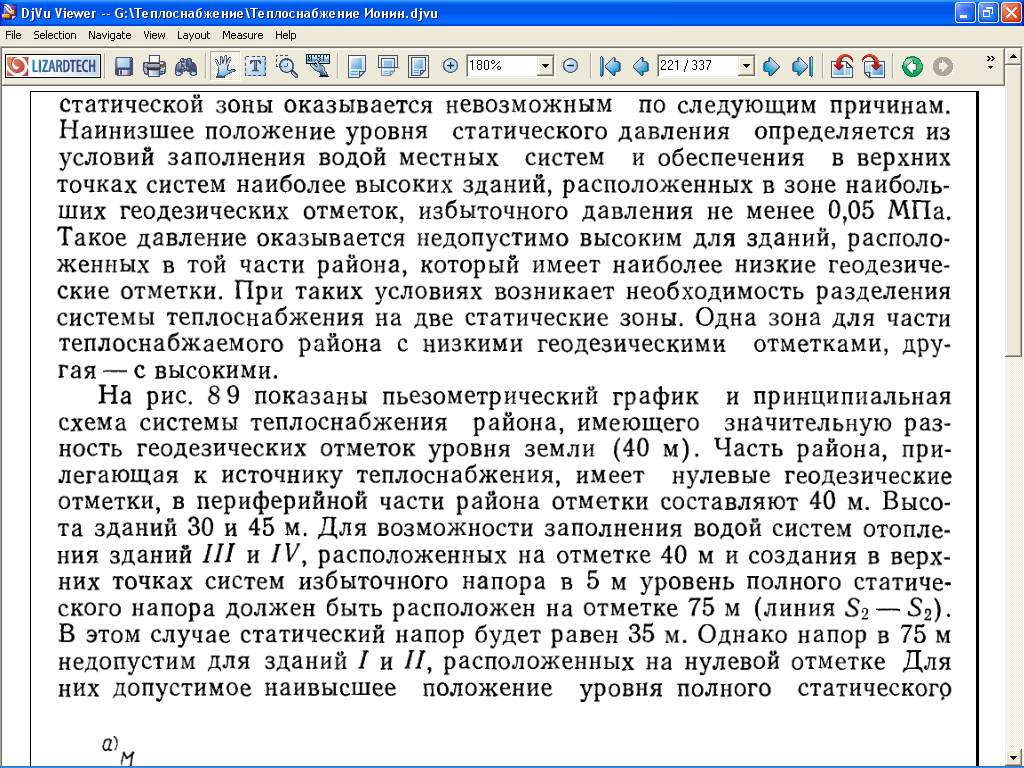Click the word "пьезометрический" in the text
Viewport: 1024px width, 768px height.
tap(490, 397)
